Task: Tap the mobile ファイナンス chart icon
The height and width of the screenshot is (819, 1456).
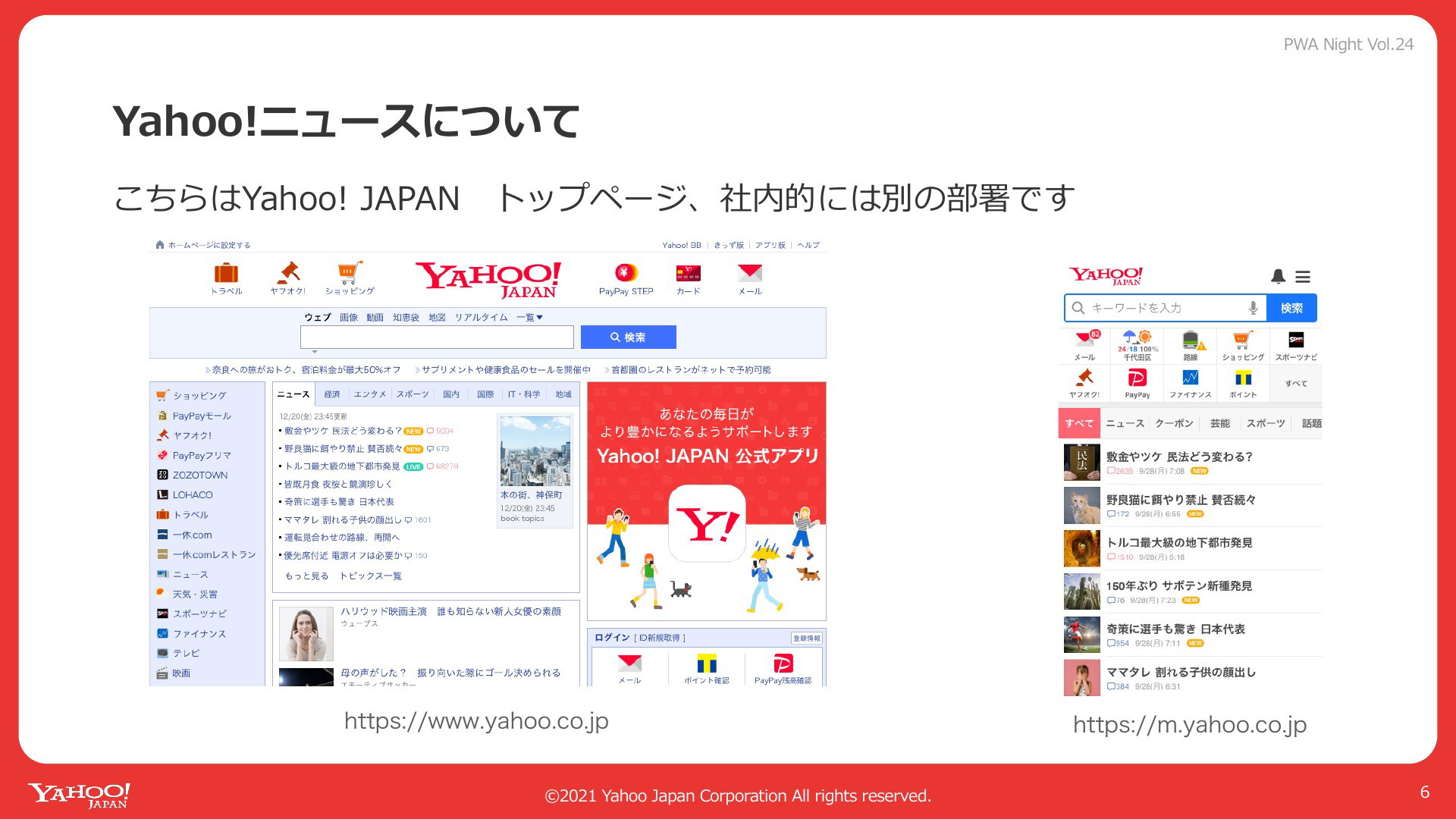Action: [x=1191, y=378]
